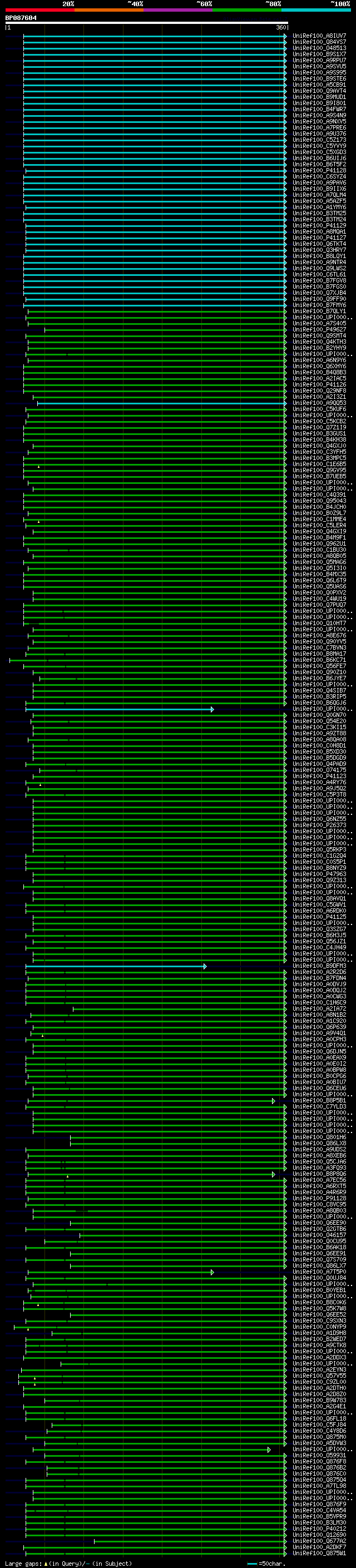356x1568 pixels.
Task: Select hit label UniRef100_B7QLY1
Action: click(x=319, y=311)
